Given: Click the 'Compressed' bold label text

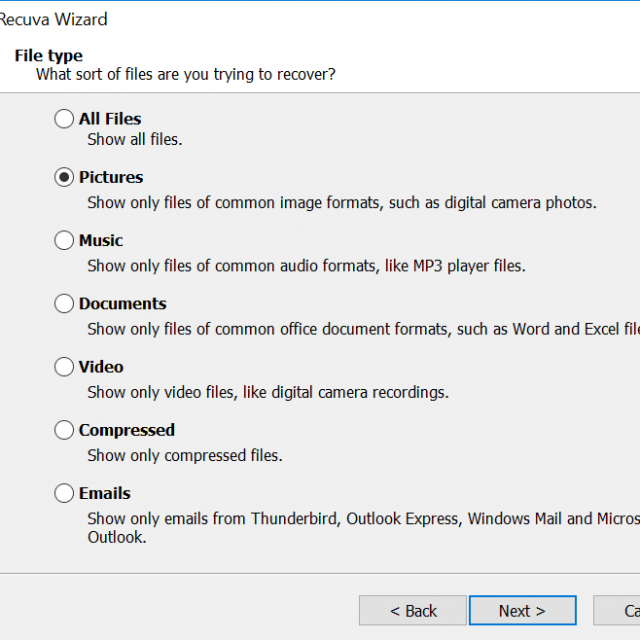Looking at the screenshot, I should 127,430.
